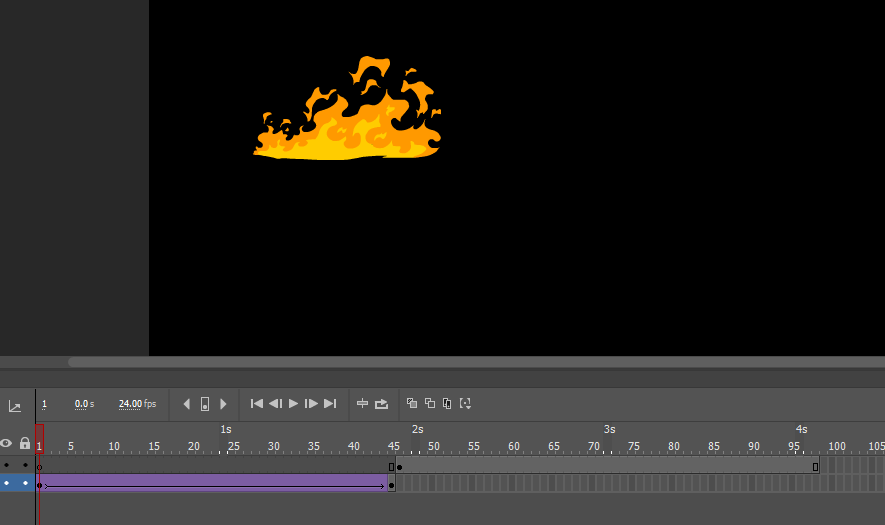This screenshot has width=885, height=525.
Task: Click the red playhead at frame 1
Action: coord(40,439)
